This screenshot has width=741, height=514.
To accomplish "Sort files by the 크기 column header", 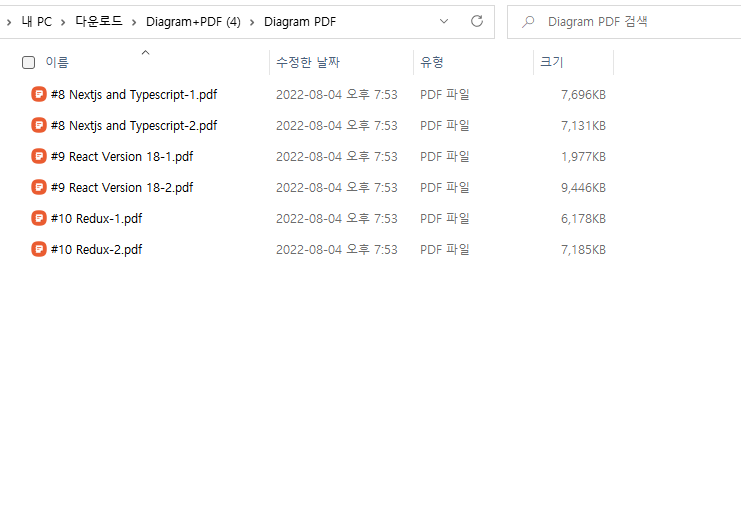I will [x=551, y=62].
